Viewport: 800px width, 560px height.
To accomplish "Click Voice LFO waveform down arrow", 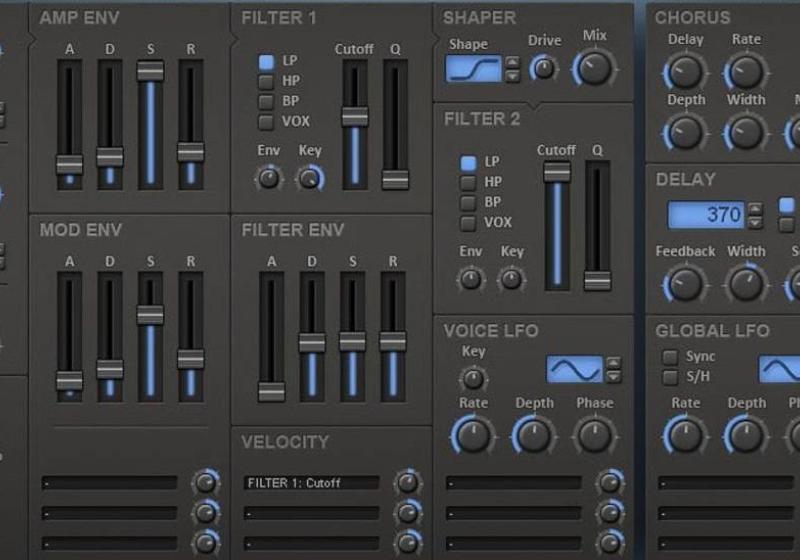I will [x=613, y=377].
